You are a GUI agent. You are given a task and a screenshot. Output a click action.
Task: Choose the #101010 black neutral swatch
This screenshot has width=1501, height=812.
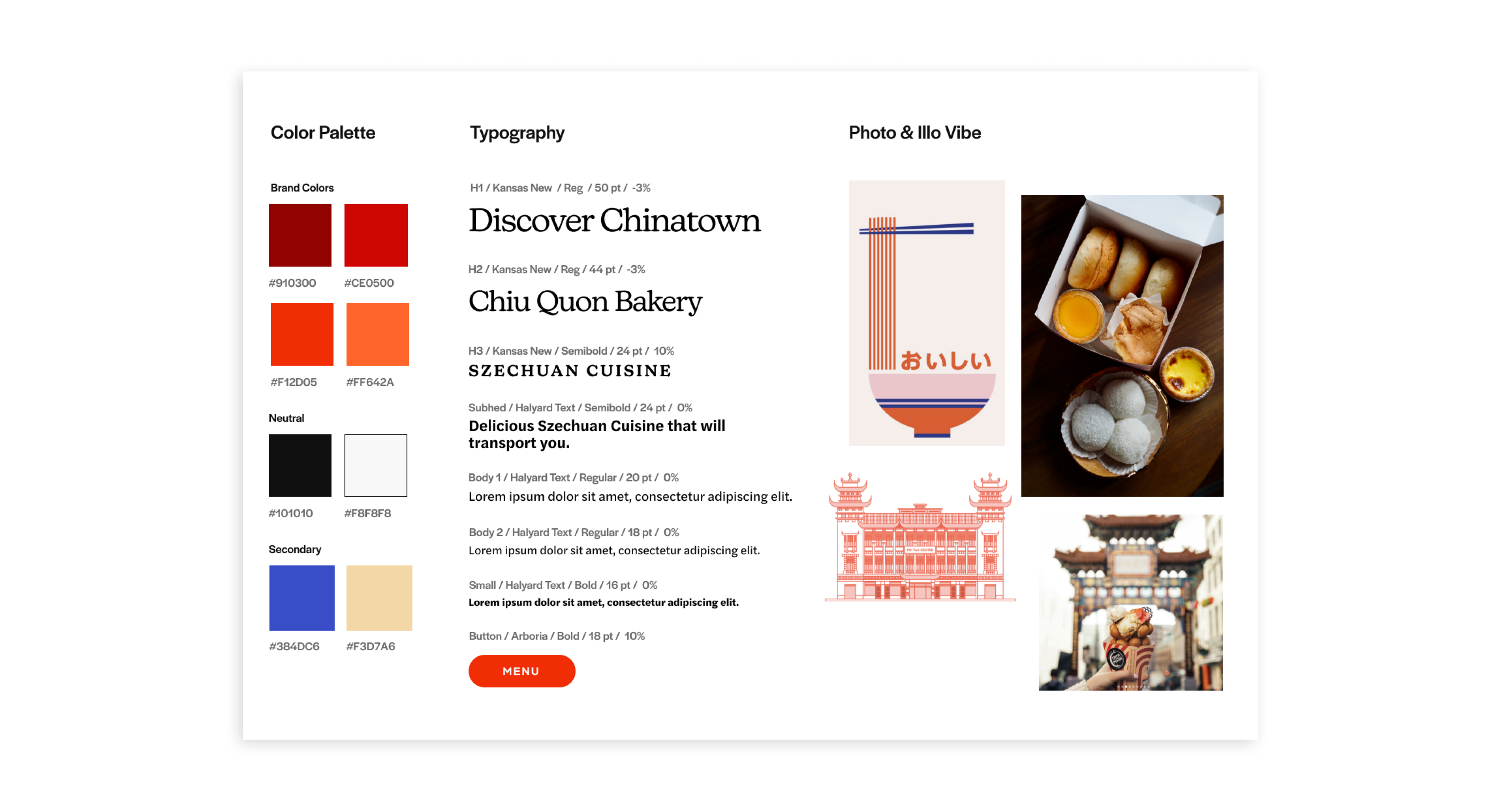click(x=300, y=465)
